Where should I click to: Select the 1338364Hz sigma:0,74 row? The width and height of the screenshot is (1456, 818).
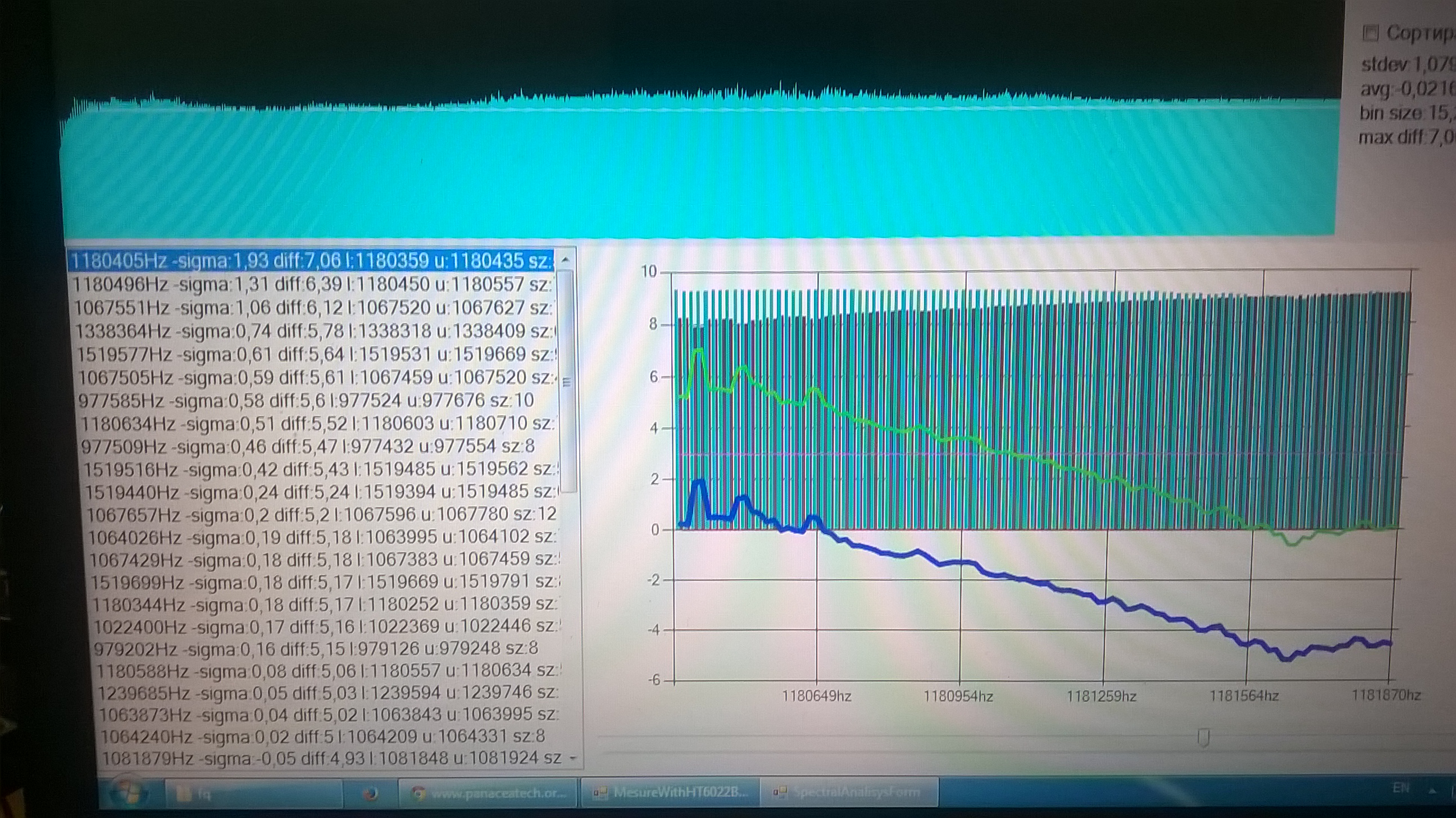316,331
